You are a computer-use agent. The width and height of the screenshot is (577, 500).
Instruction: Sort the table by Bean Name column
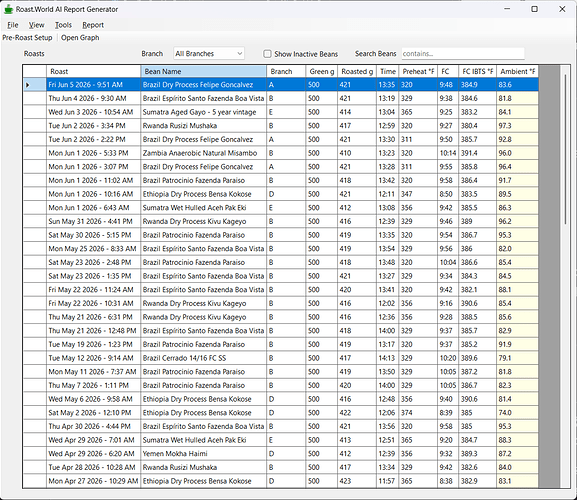tap(203, 71)
